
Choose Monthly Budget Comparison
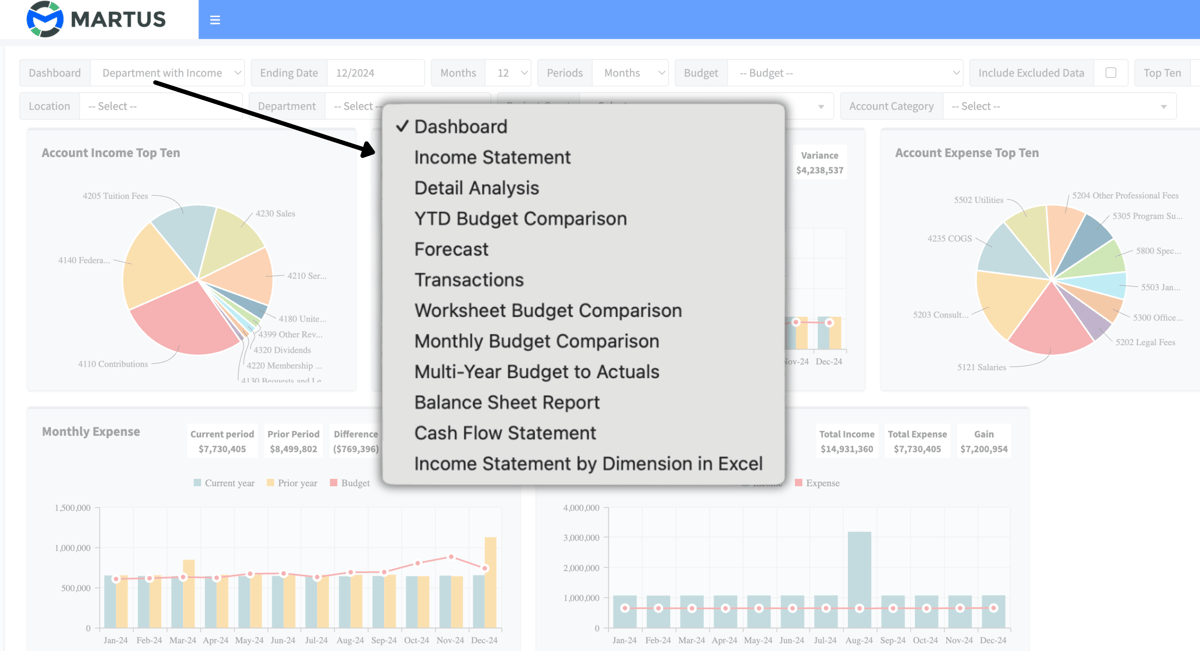(584, 341)
